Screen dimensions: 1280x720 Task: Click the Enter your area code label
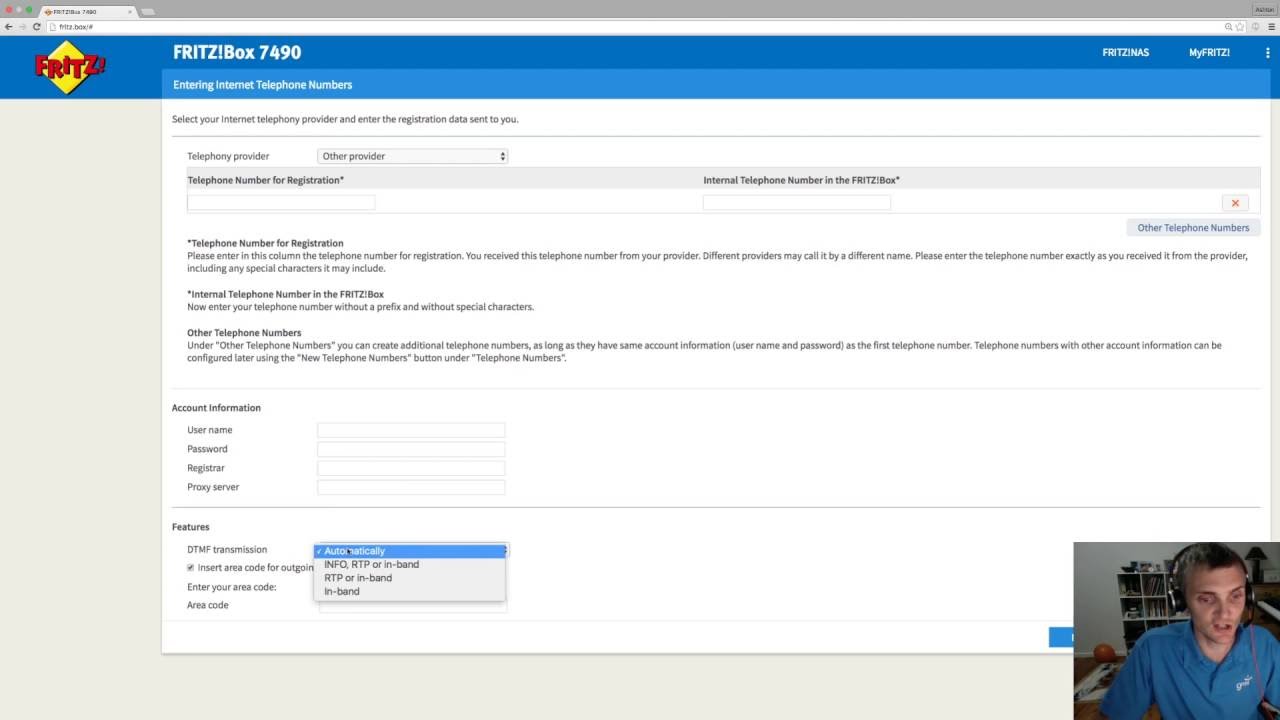pyautogui.click(x=231, y=587)
